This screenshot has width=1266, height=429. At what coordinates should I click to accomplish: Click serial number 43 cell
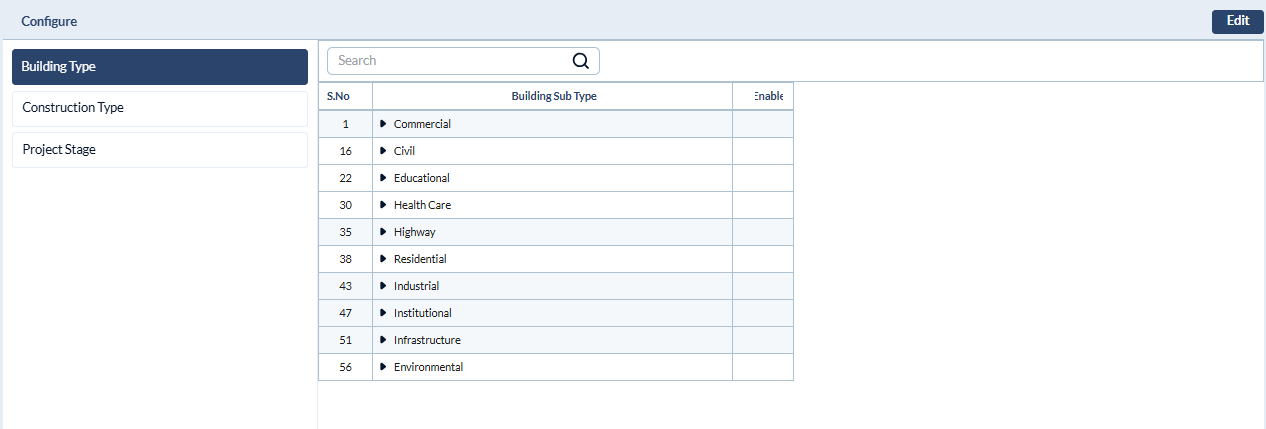click(345, 286)
